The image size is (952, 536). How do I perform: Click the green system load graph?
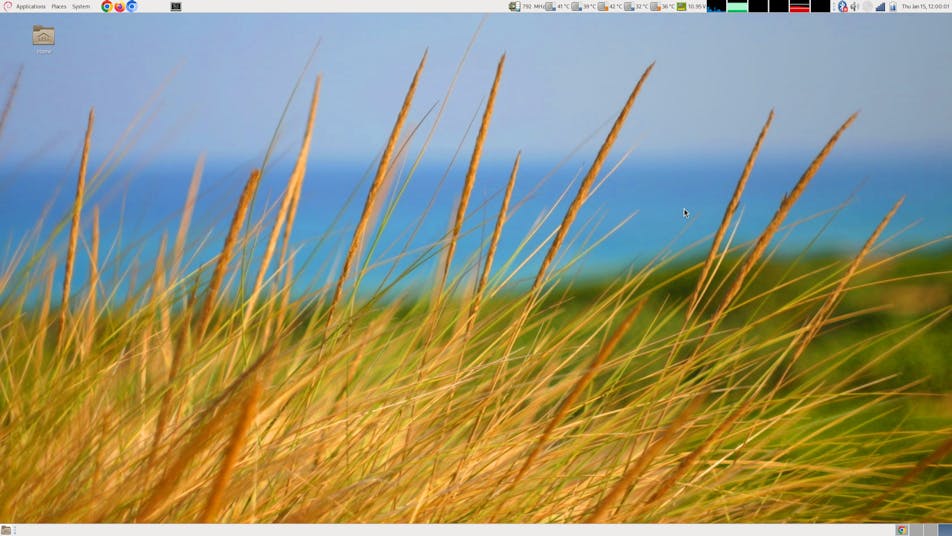pyautogui.click(x=737, y=6)
